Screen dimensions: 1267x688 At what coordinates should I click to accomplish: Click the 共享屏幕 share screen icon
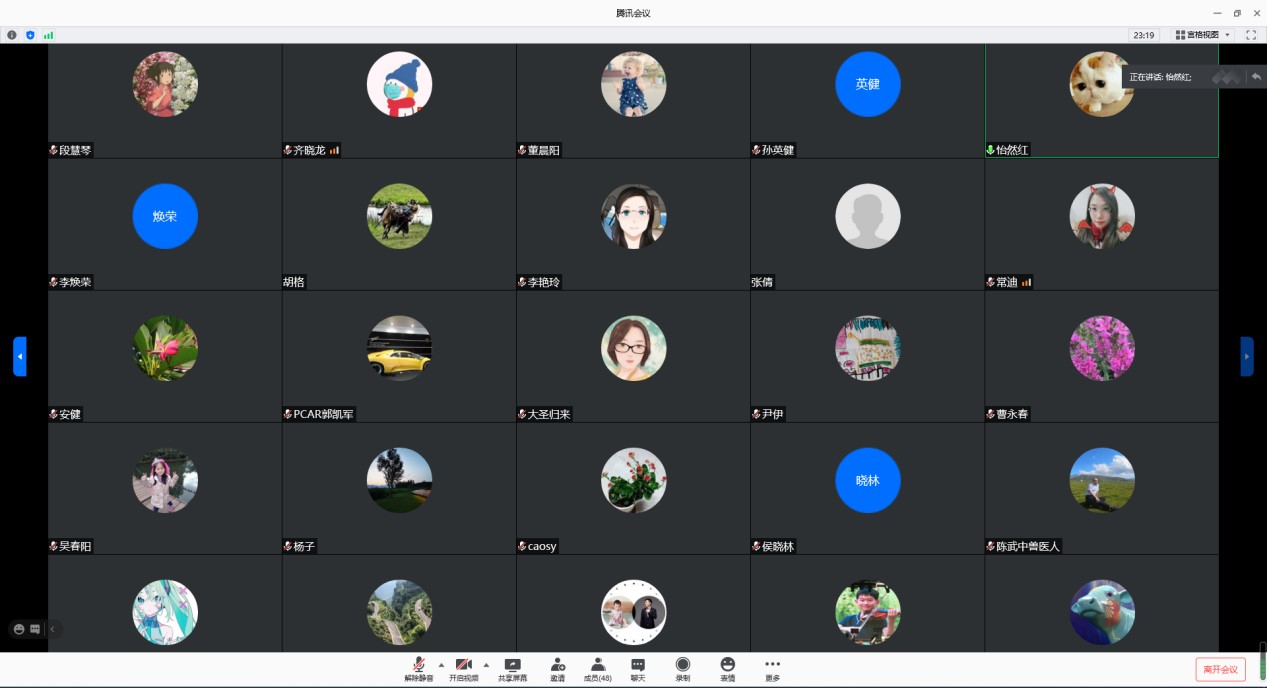coord(512,665)
